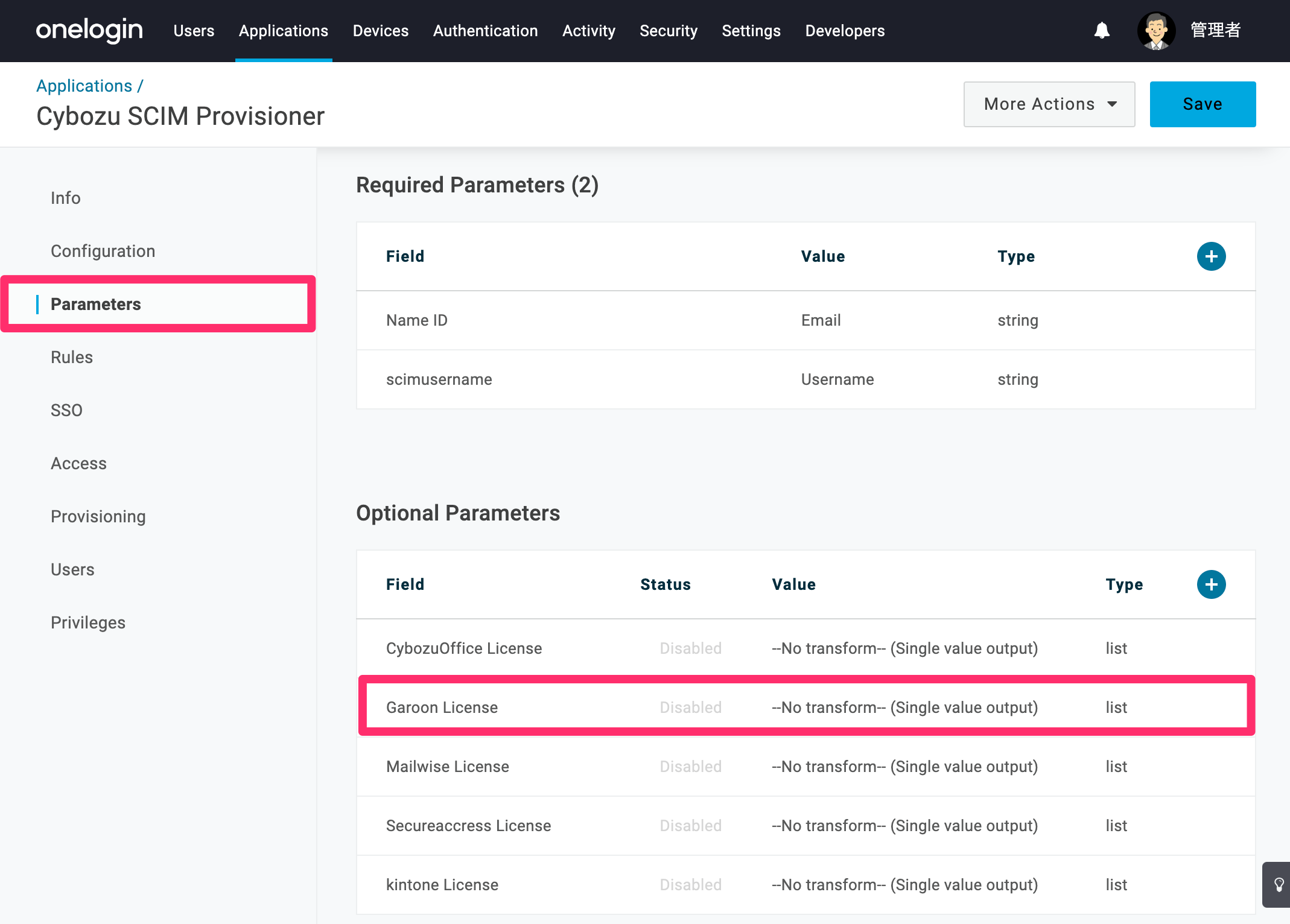Switch to the SSO tab
1290x924 pixels.
coord(66,410)
